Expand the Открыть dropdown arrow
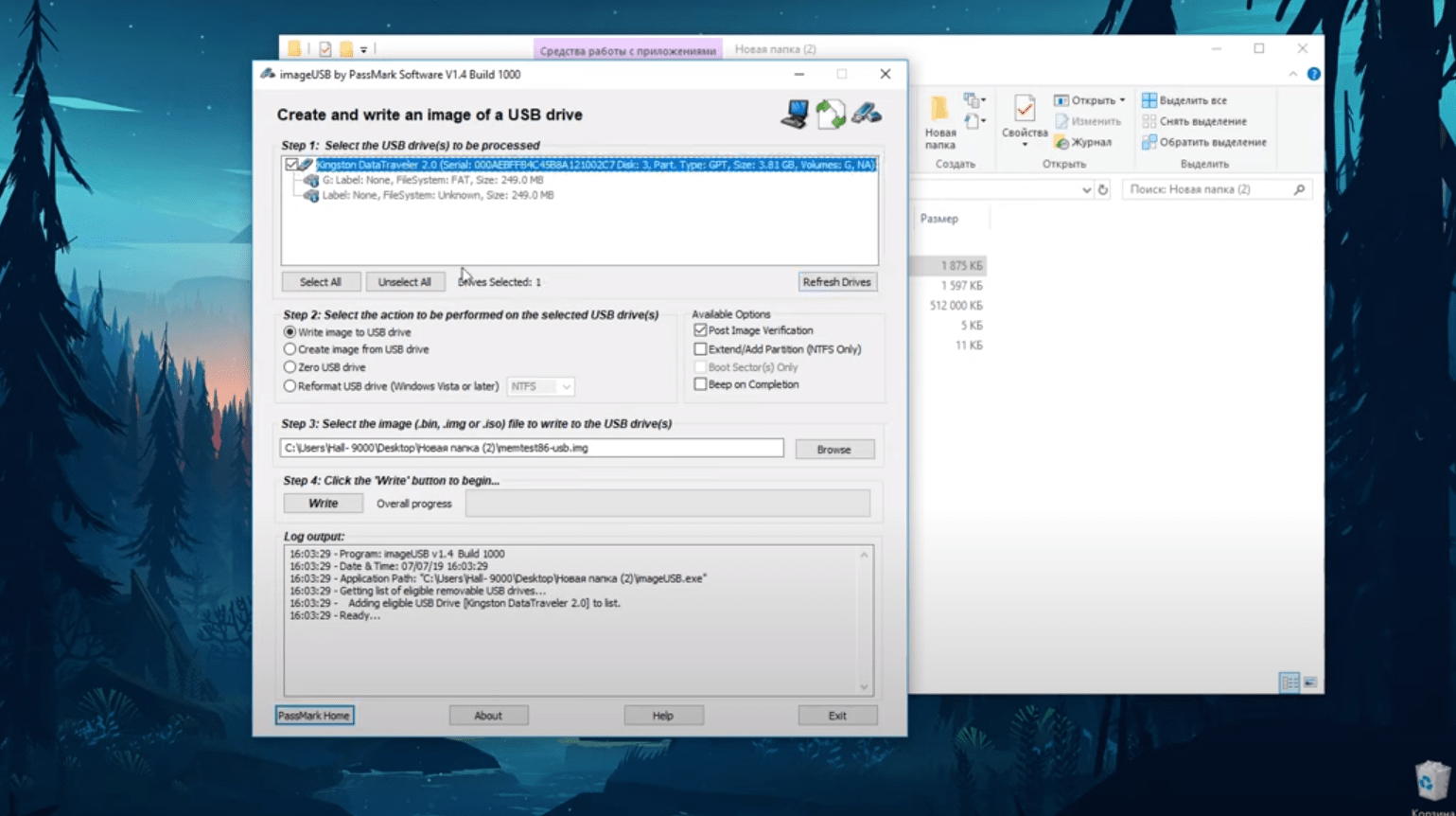 pyautogui.click(x=1122, y=100)
